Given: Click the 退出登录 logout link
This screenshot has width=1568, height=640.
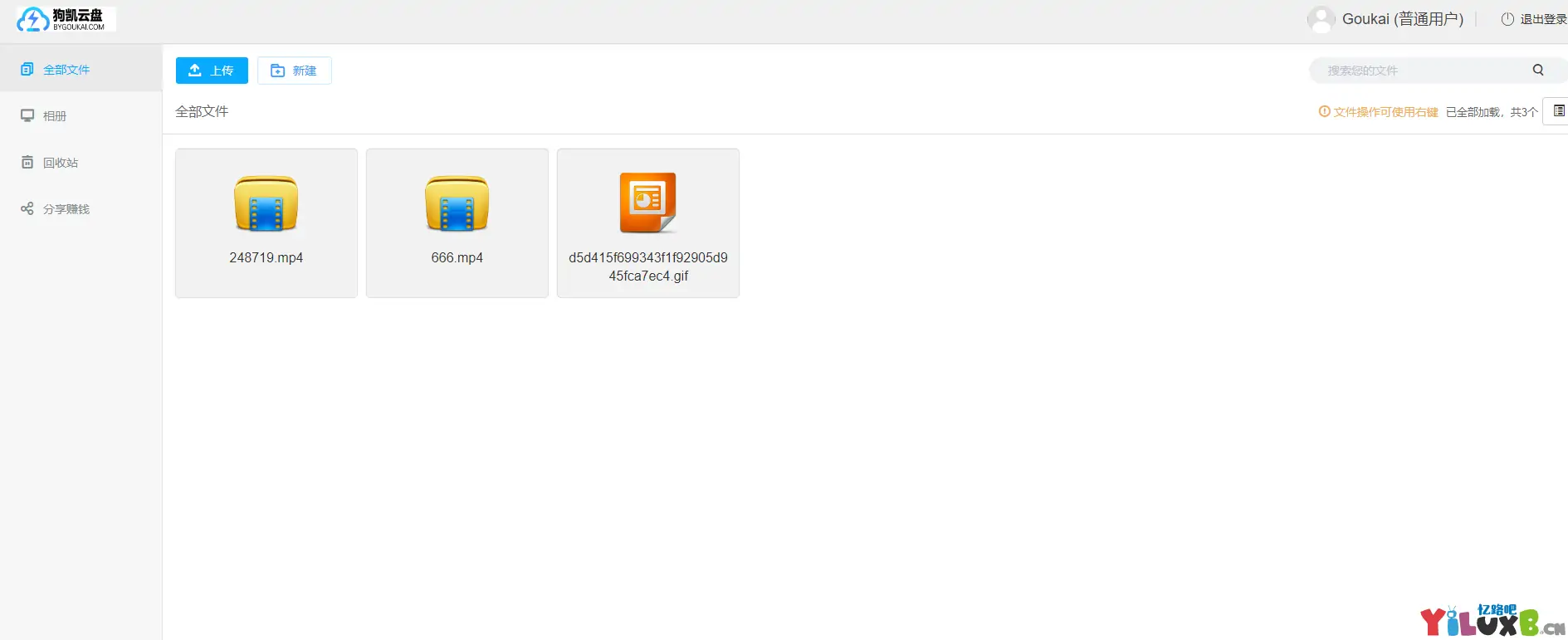Looking at the screenshot, I should pos(1542,19).
